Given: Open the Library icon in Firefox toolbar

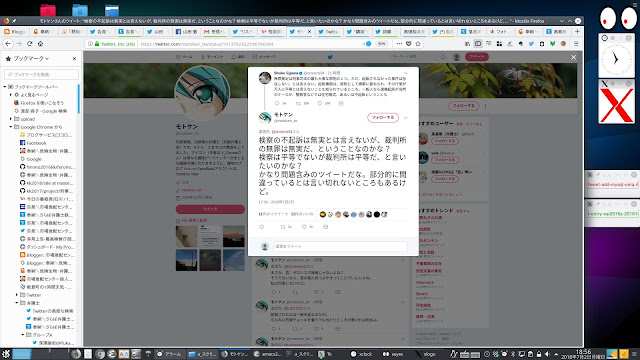Looking at the screenshot, I should click(468, 44).
